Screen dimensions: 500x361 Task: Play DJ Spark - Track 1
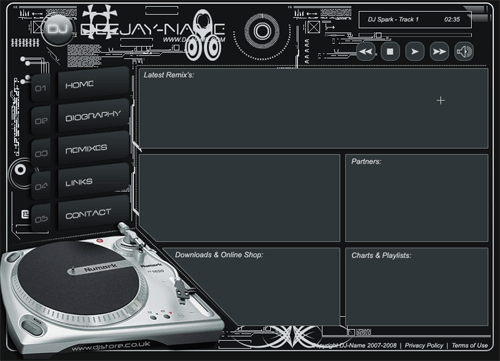pyautogui.click(x=415, y=52)
